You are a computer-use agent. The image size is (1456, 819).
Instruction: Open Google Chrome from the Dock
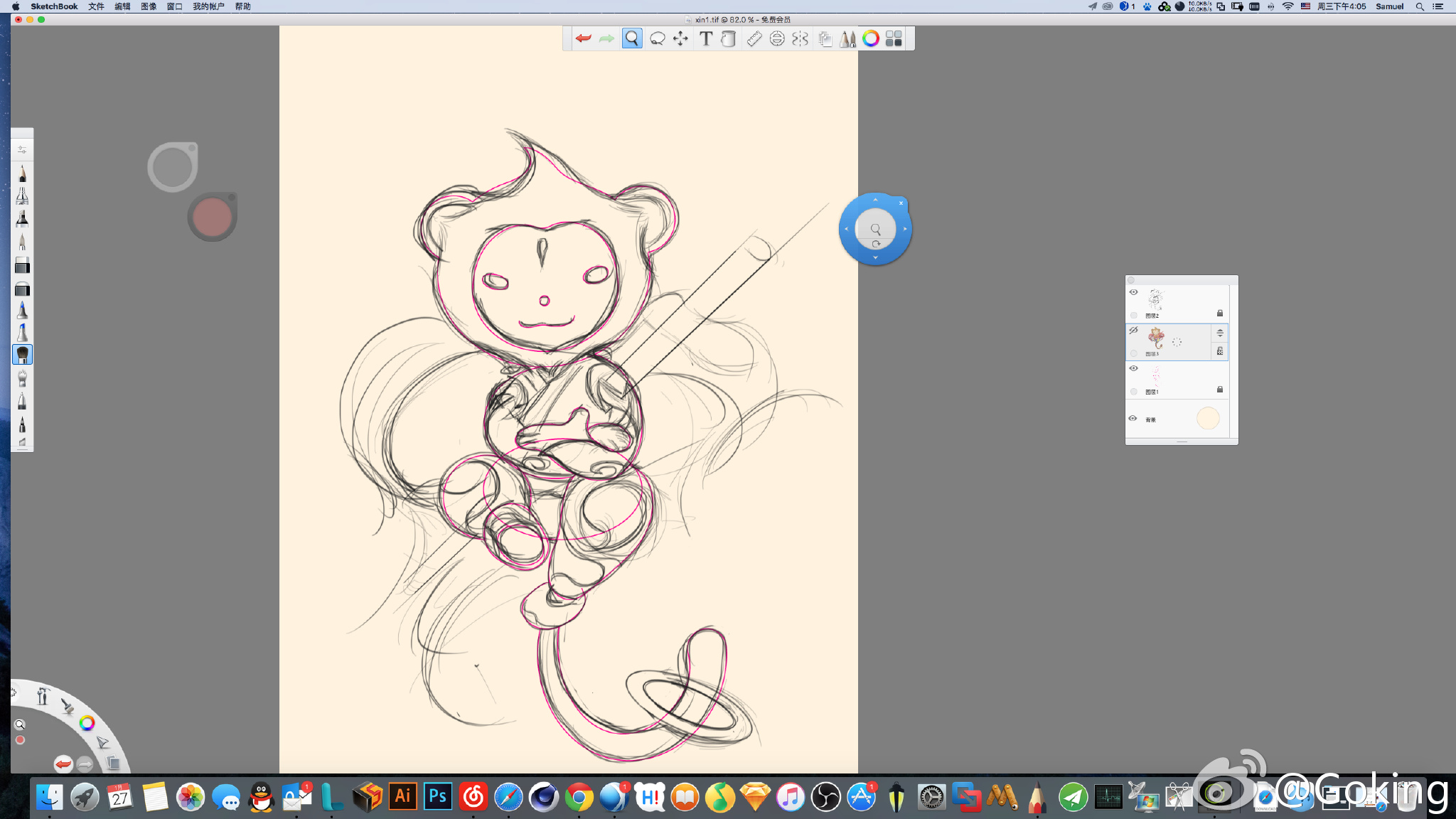[x=579, y=797]
